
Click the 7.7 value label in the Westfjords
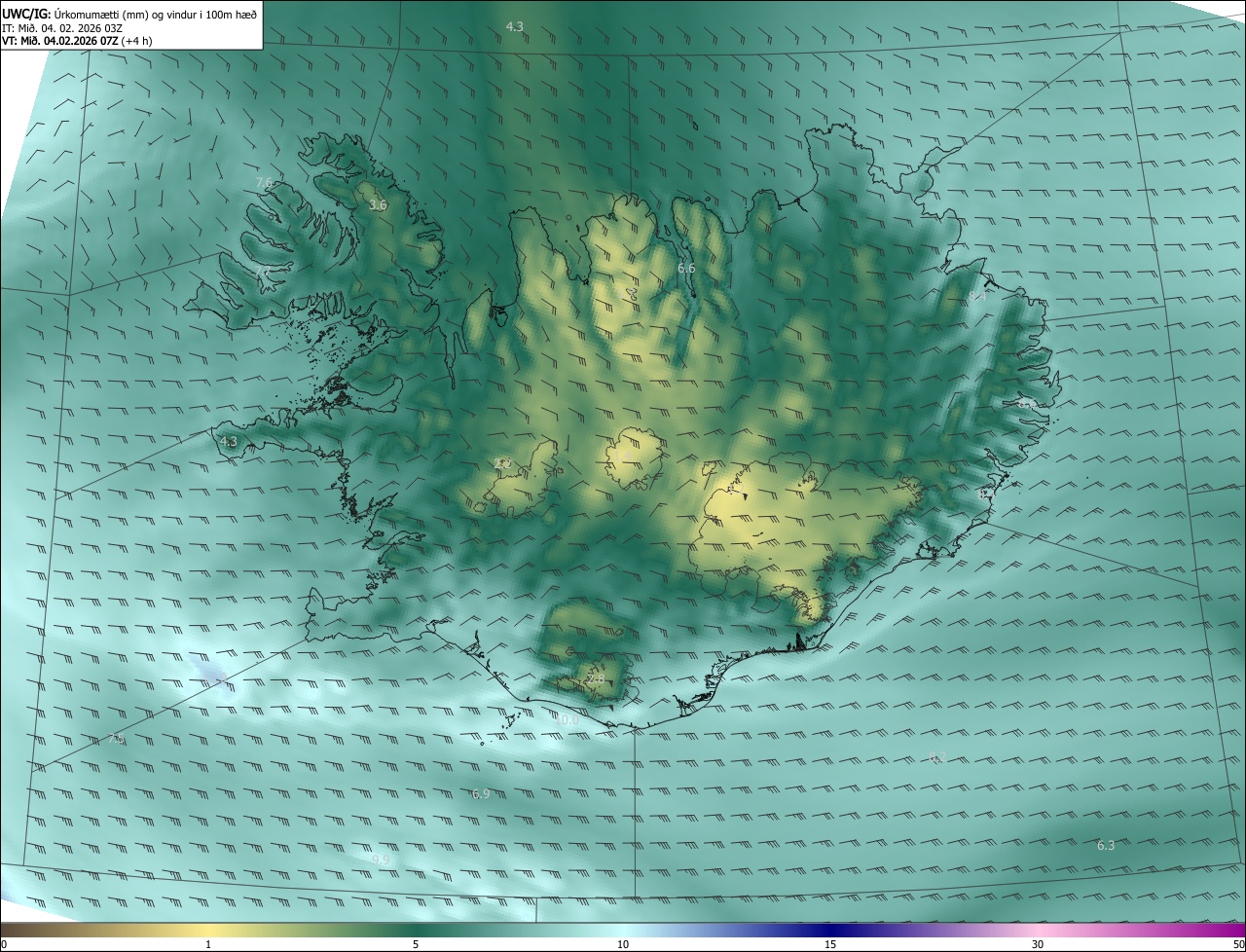(x=263, y=271)
